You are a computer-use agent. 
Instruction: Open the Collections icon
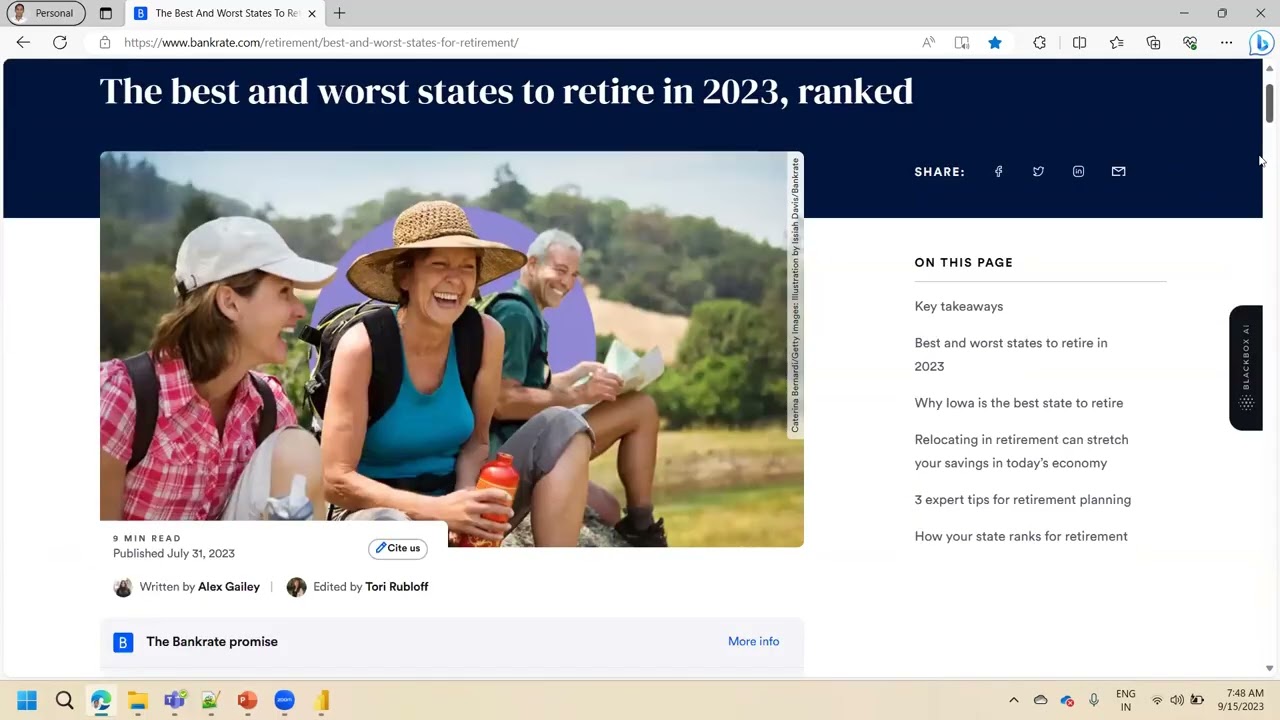coord(1154,42)
